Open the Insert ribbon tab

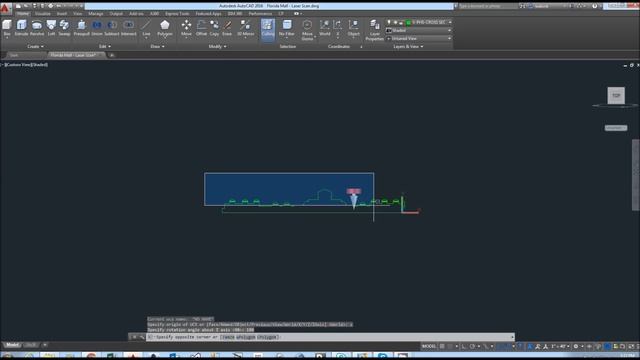pos(62,13)
